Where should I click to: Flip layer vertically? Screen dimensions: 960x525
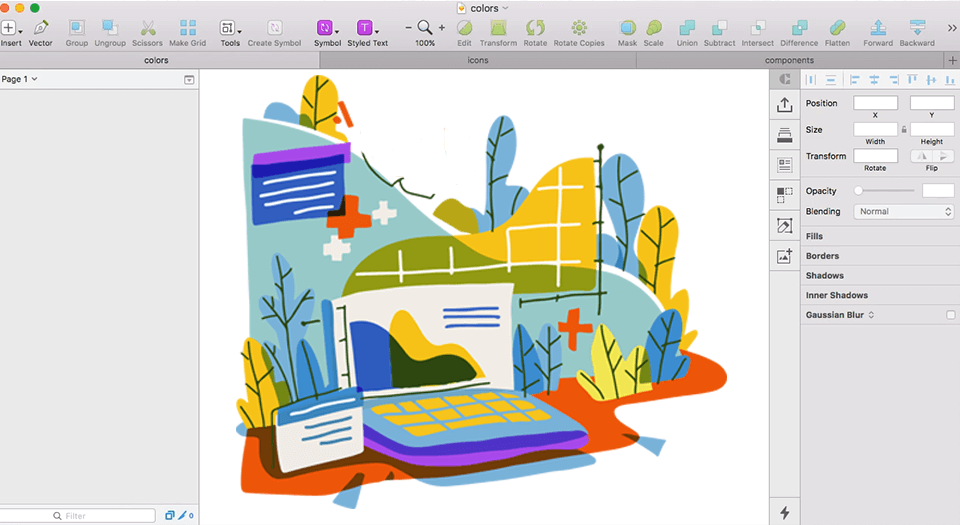coord(943,156)
